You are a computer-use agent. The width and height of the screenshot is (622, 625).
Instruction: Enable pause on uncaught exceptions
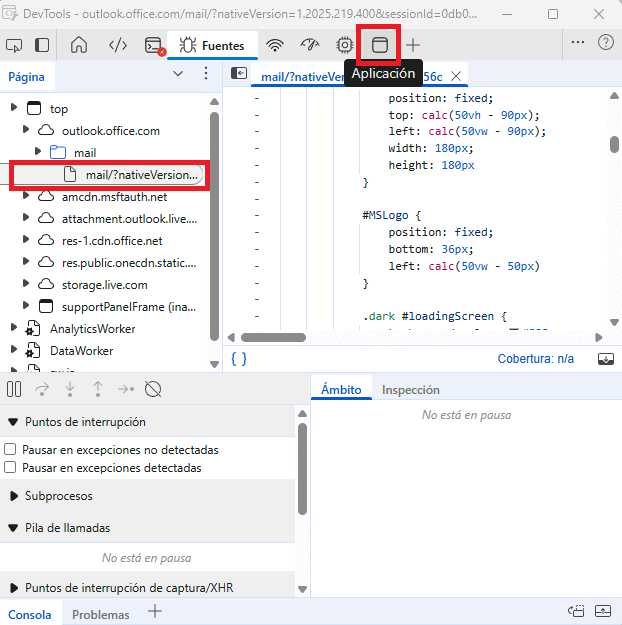tap(10, 449)
